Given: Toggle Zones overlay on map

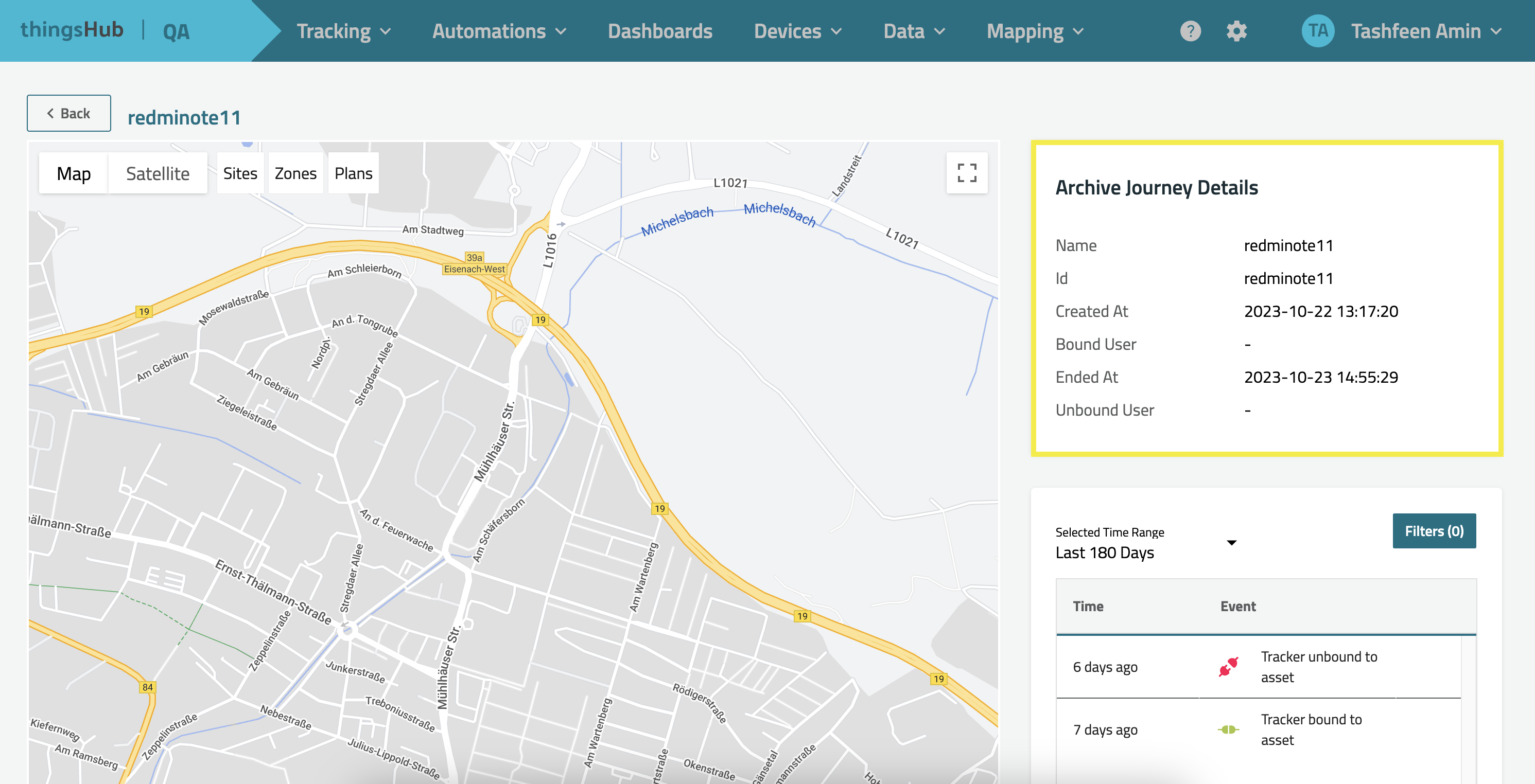Looking at the screenshot, I should tap(295, 173).
